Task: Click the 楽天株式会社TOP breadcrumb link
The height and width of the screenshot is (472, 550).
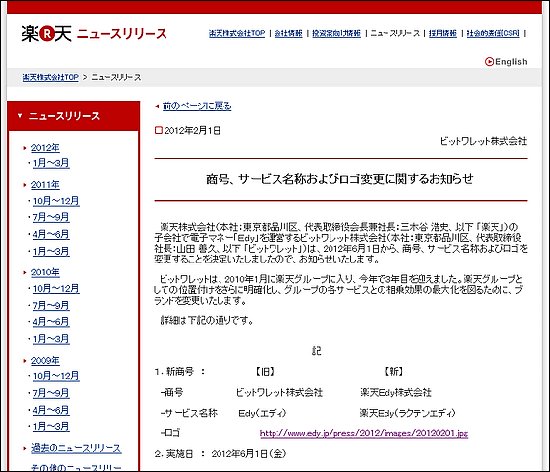Action: click(x=51, y=77)
